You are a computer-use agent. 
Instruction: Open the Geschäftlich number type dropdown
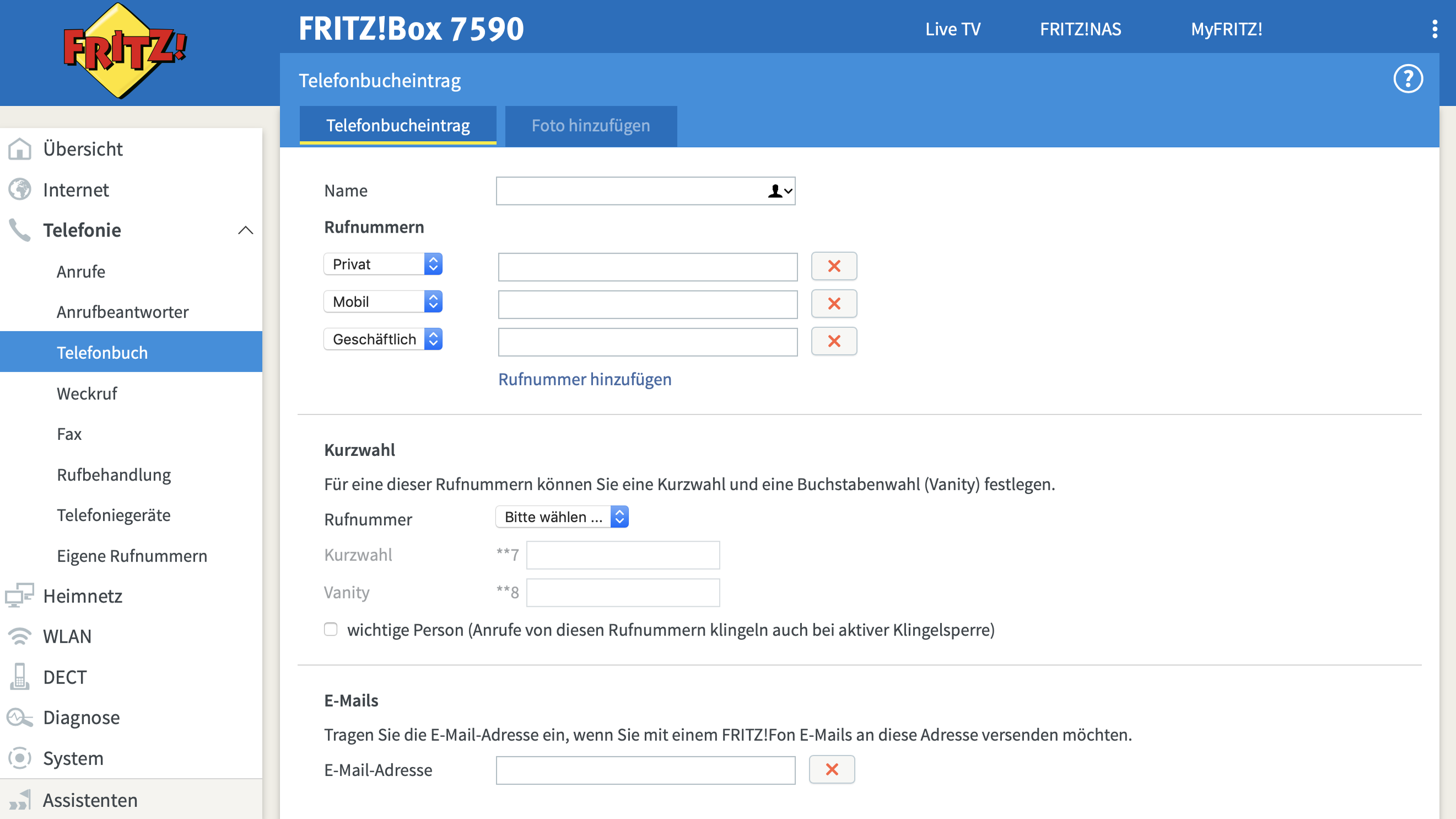(382, 339)
